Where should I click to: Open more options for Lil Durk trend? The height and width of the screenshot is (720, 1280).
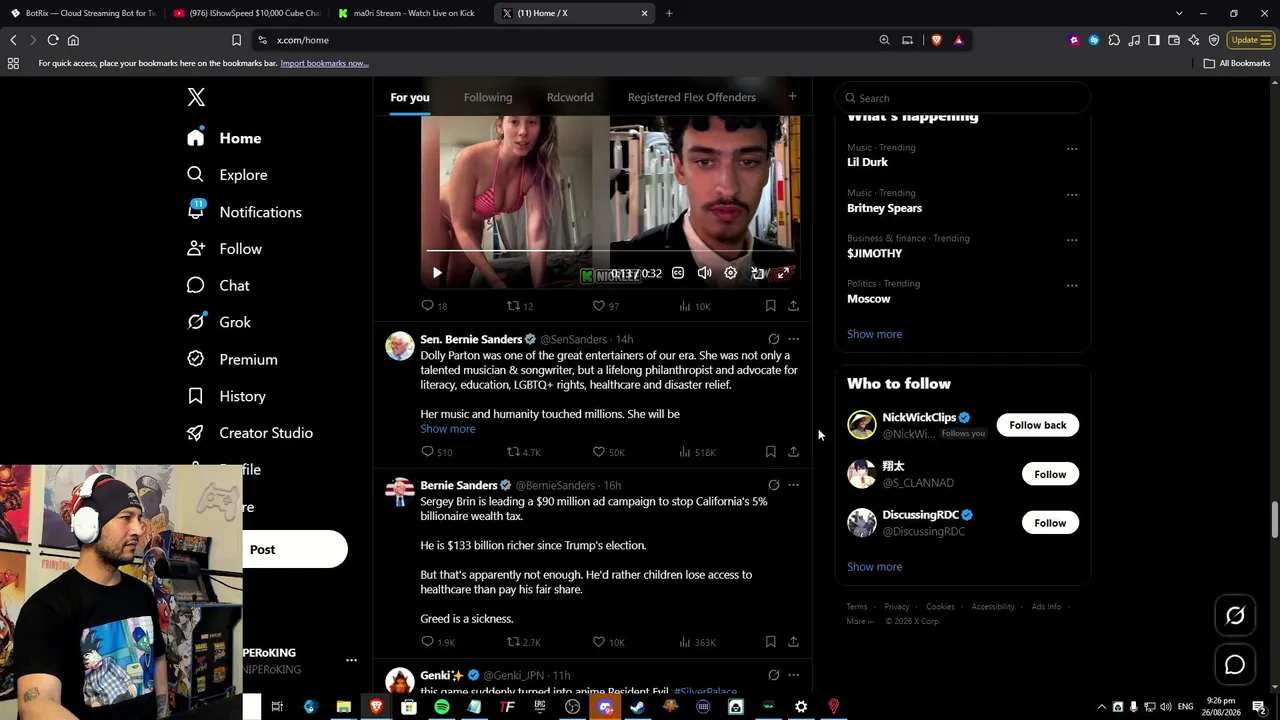tap(1072, 149)
